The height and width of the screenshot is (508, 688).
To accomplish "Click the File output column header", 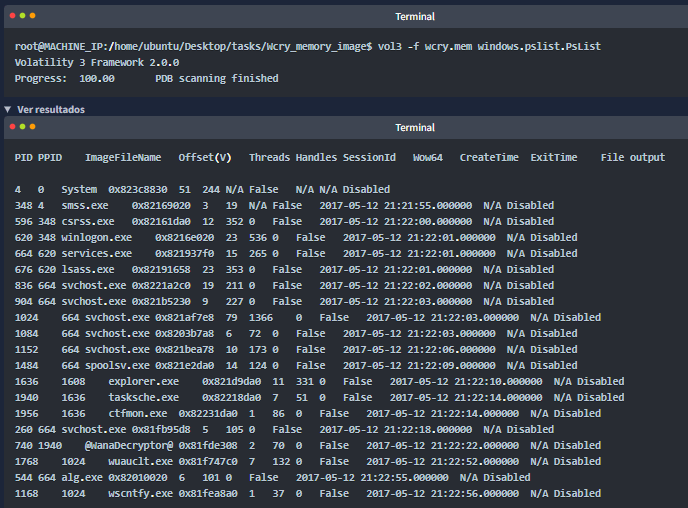I will coord(633,157).
